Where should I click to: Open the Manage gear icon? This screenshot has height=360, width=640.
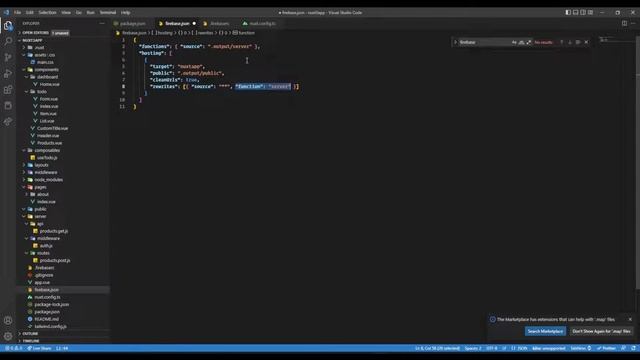8,336
